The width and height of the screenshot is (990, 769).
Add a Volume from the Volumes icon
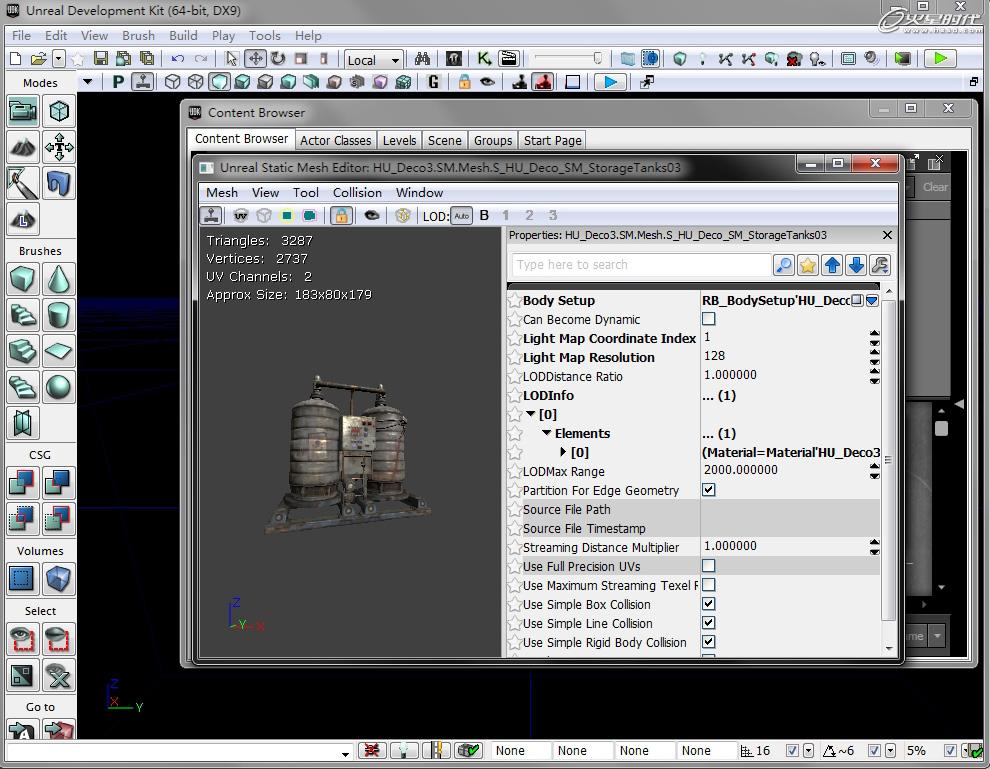tap(59, 578)
